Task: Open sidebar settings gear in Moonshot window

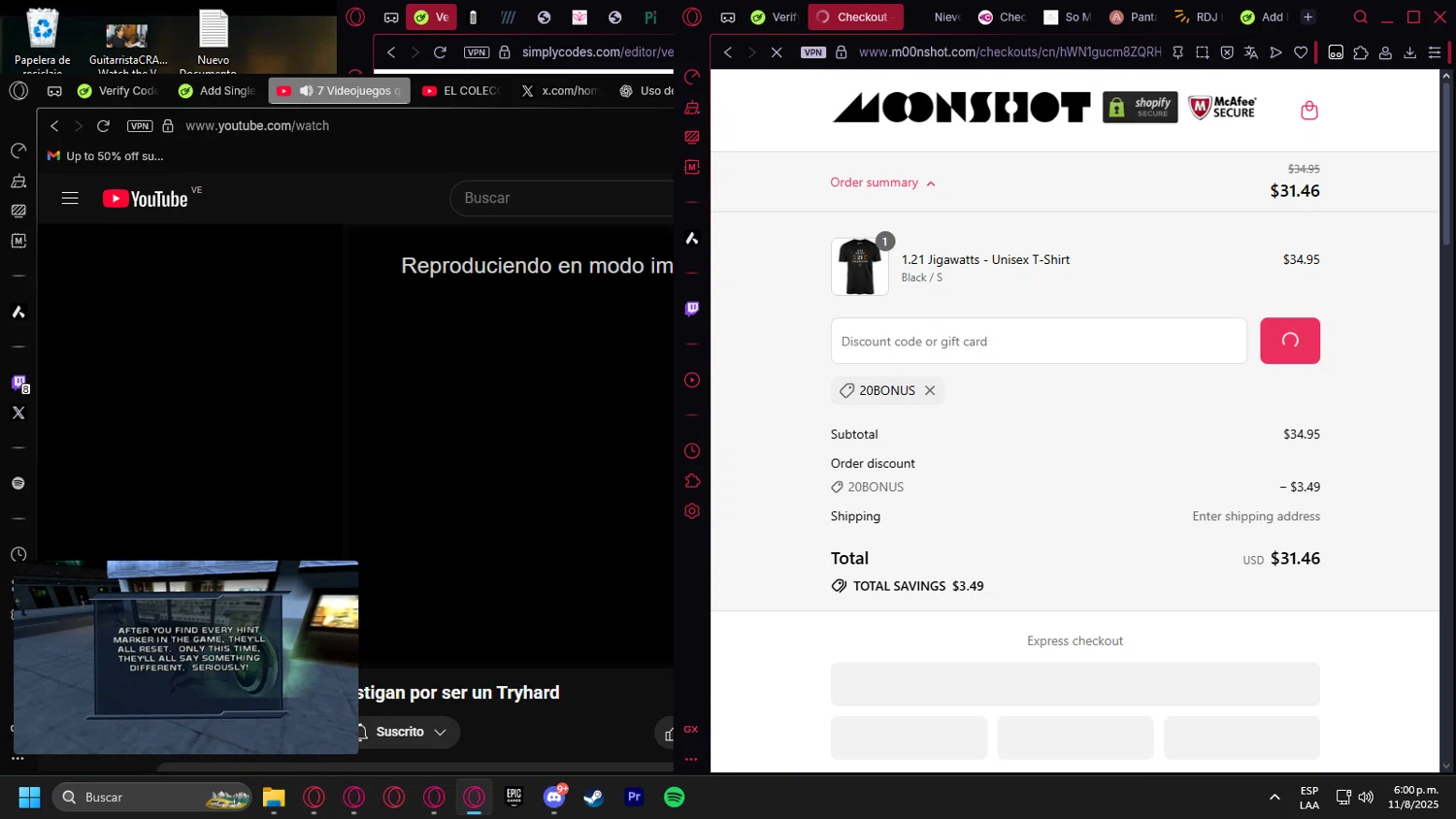Action: (x=692, y=511)
